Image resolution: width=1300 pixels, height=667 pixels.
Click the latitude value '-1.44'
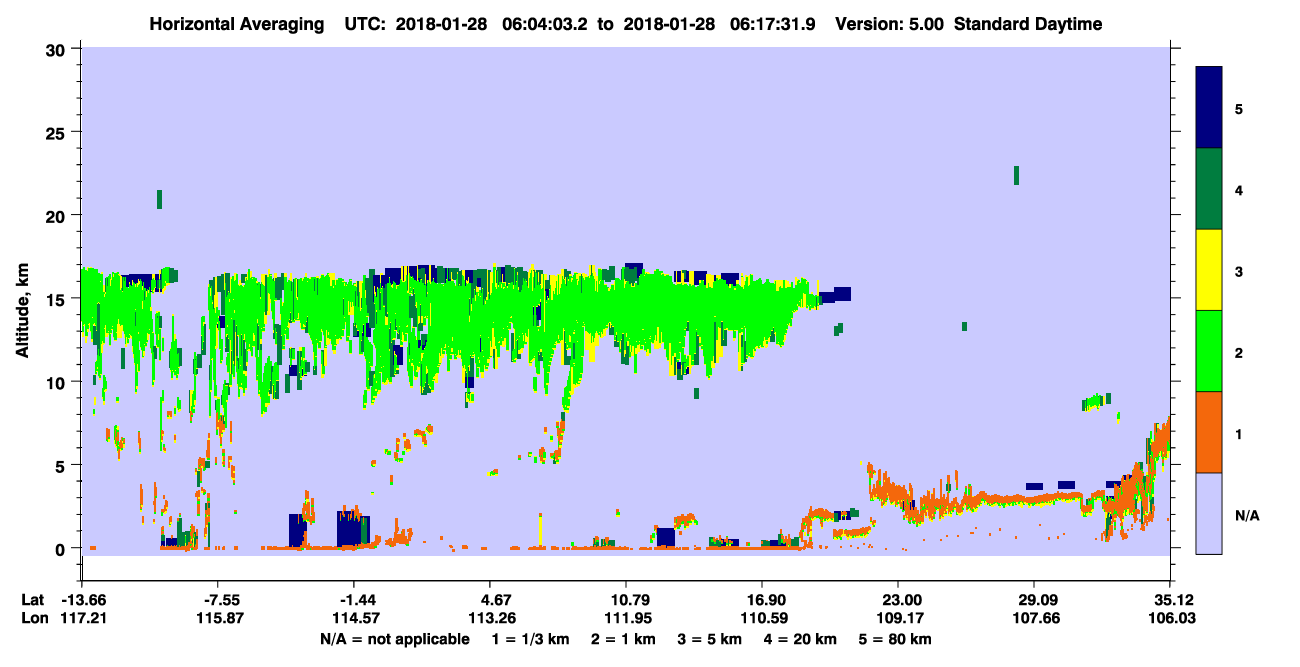(x=354, y=600)
